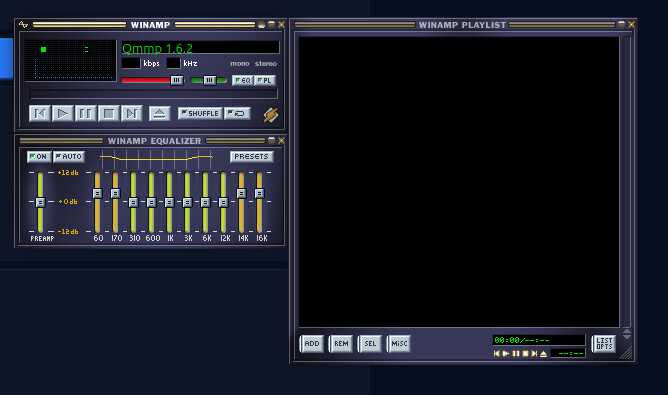Hide the equalizer using EQ button

243,80
